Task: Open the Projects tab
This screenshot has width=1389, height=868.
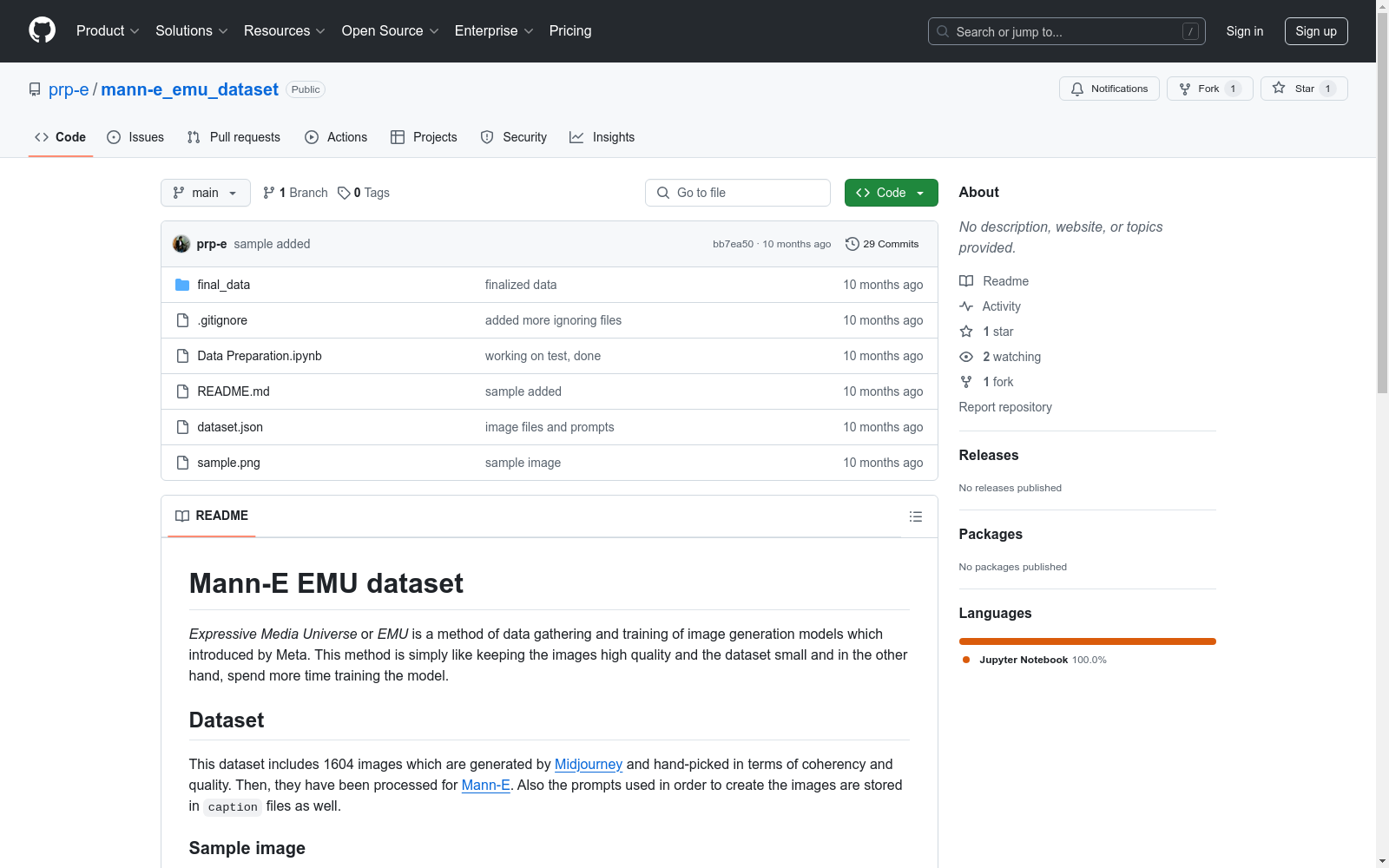Action: click(424, 137)
